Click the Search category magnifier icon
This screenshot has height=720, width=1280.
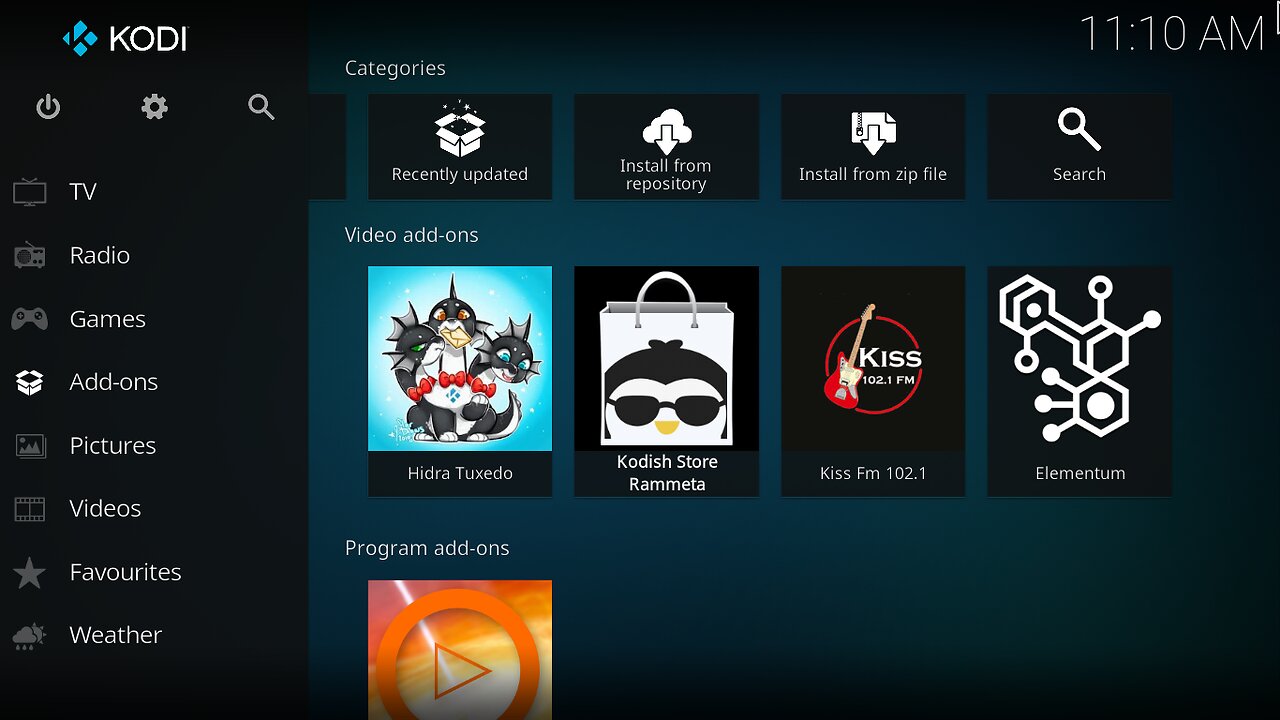click(x=1079, y=130)
